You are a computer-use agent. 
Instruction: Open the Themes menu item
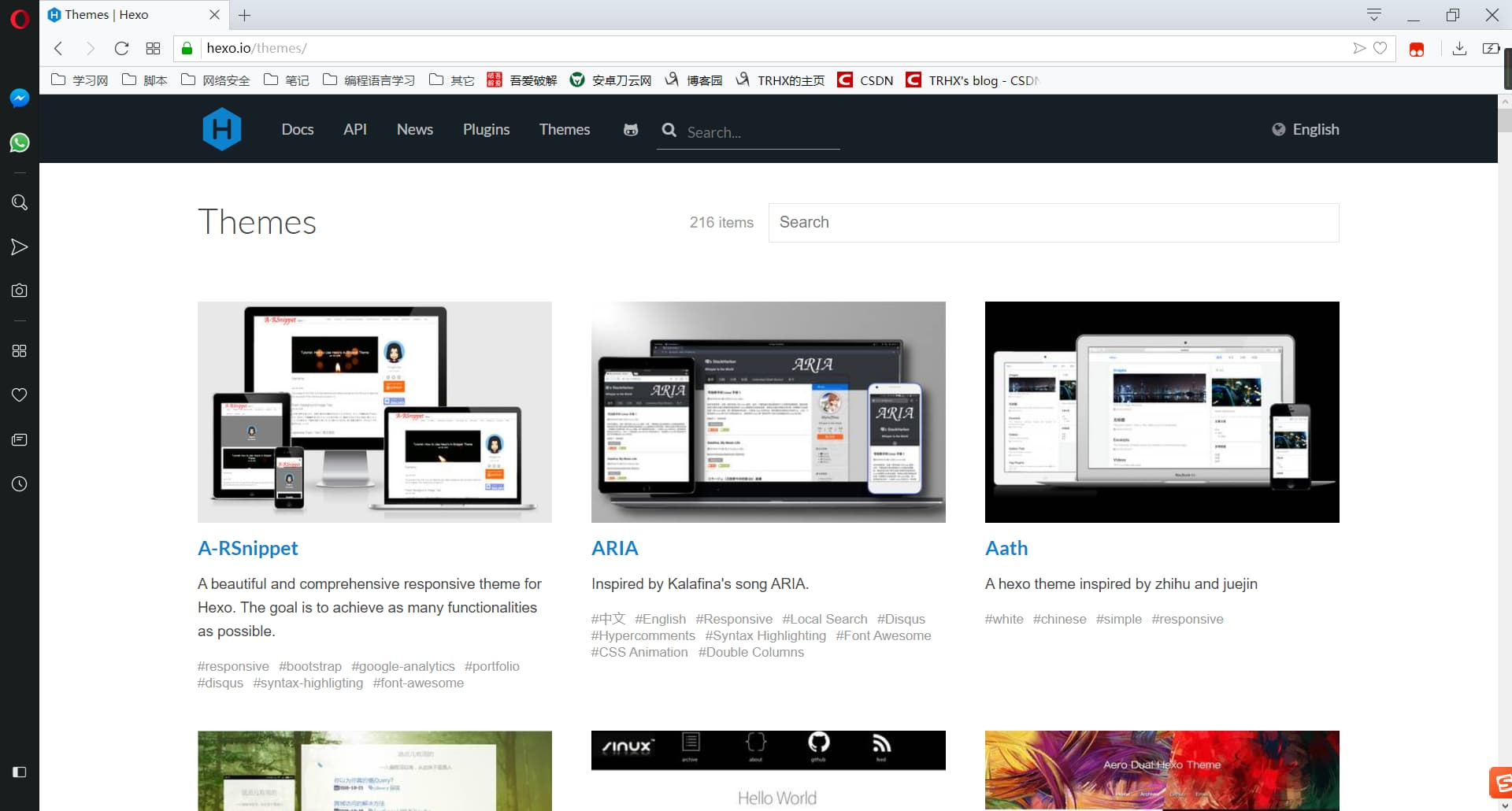point(565,129)
